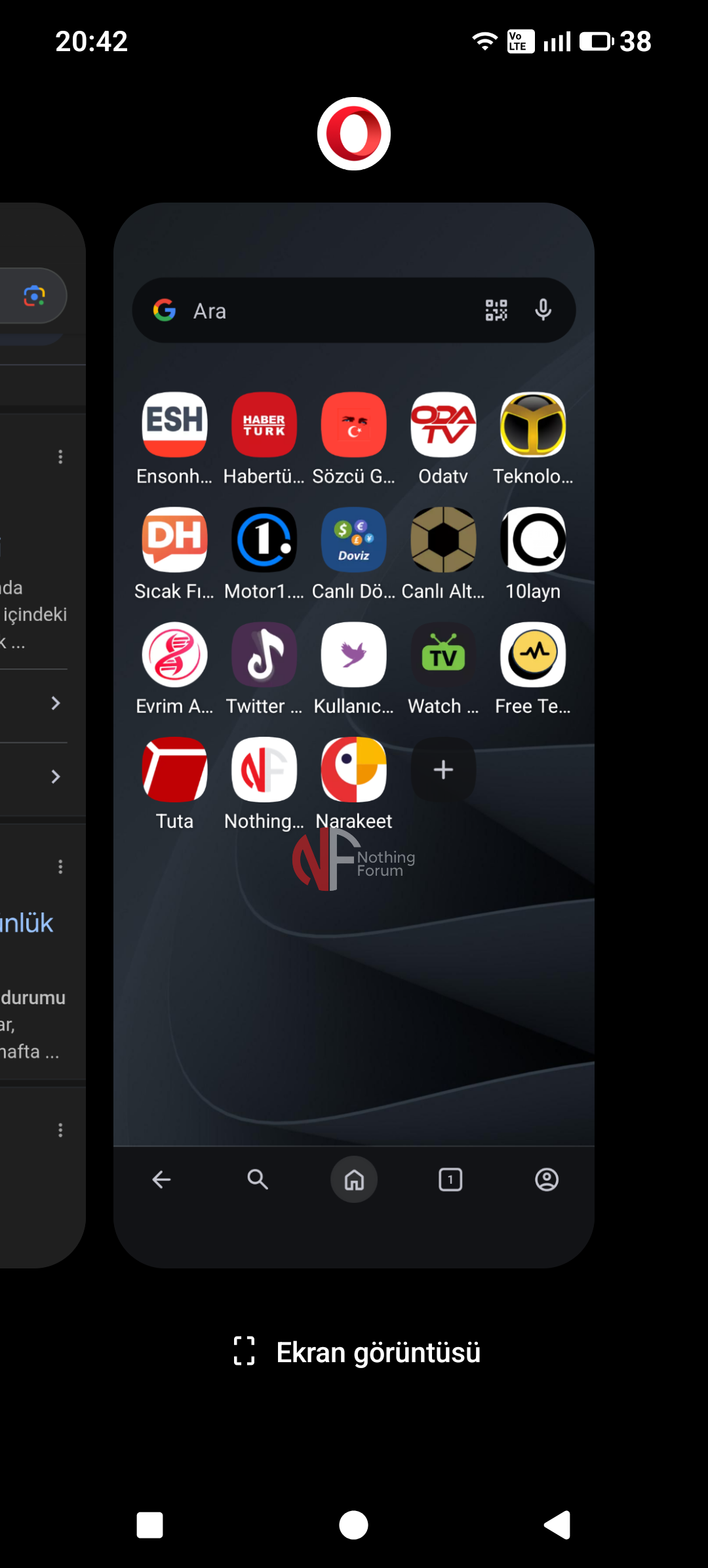
Task: Open the Watch TV shortcut
Action: pos(443,654)
